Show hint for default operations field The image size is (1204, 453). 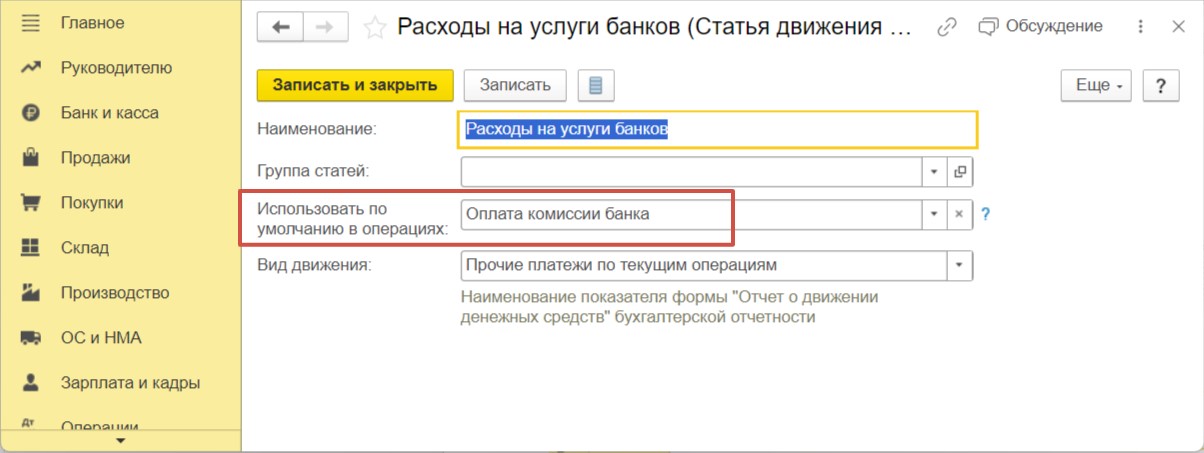pos(985,214)
